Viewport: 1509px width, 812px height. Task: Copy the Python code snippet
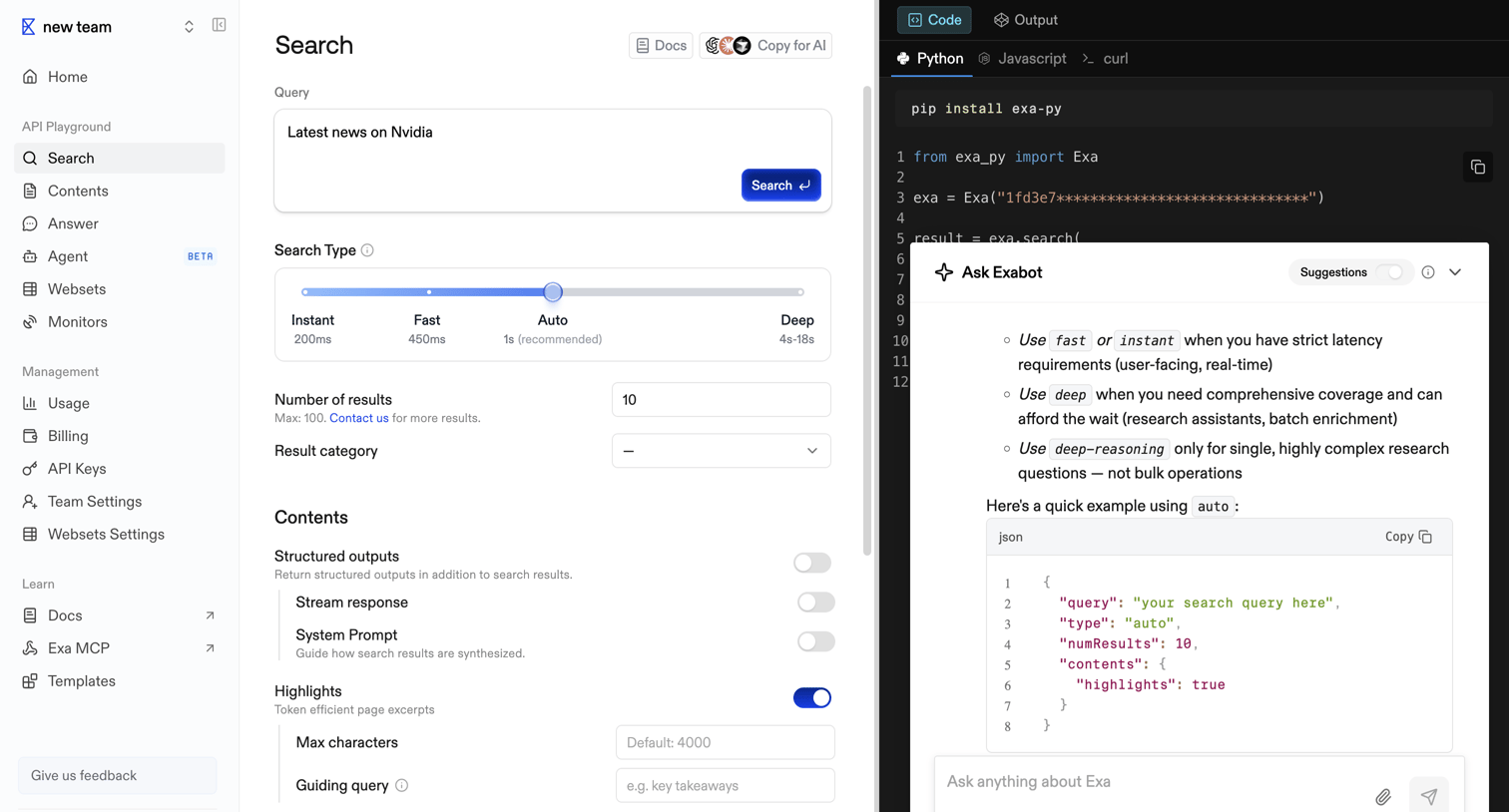pyautogui.click(x=1477, y=168)
